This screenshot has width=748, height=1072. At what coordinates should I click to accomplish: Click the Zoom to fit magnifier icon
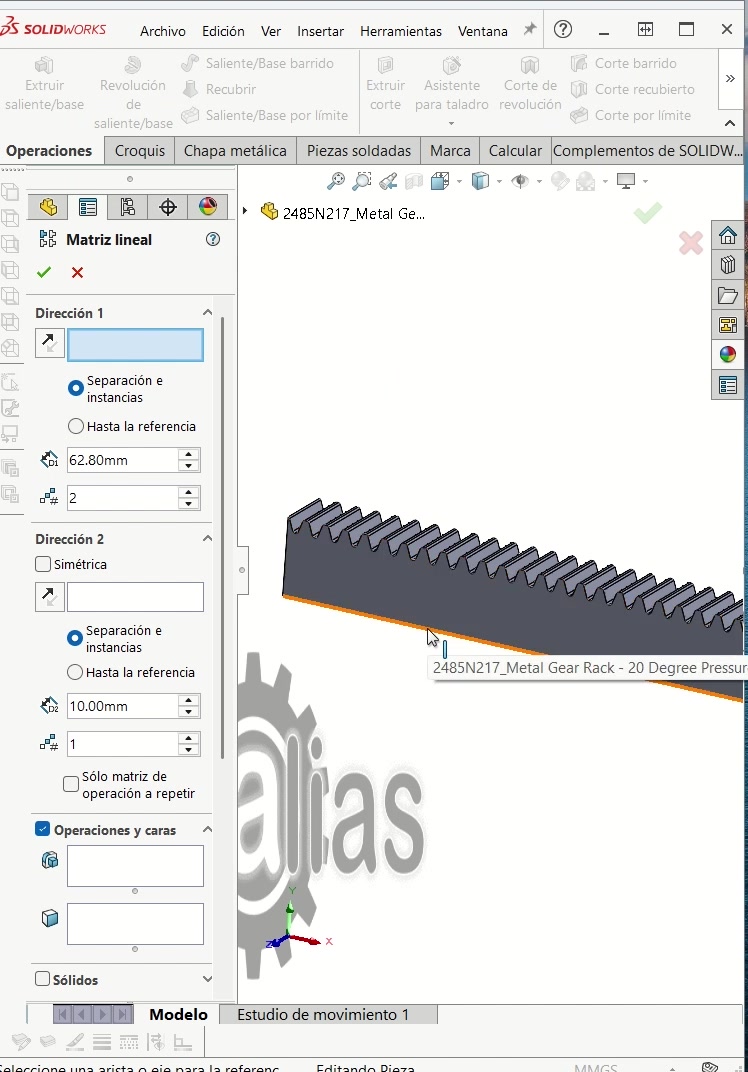tap(336, 180)
